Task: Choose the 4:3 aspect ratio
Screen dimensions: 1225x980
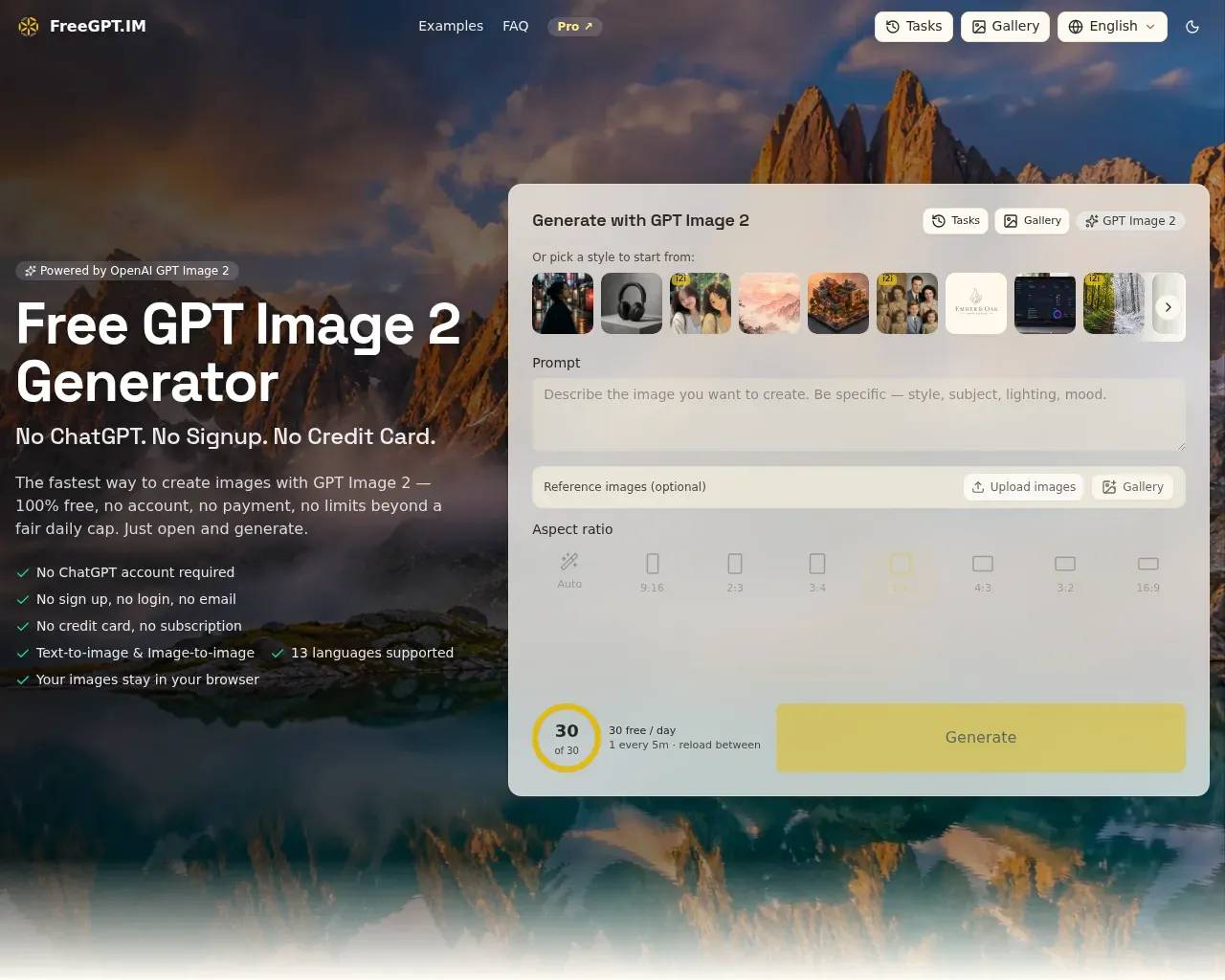Action: [x=983, y=572]
